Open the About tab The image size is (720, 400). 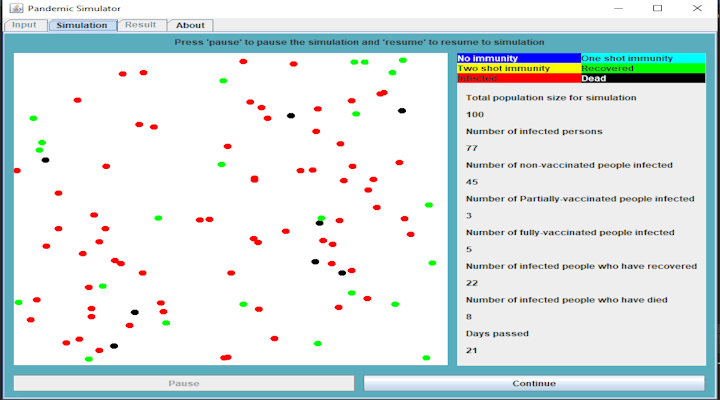[x=190, y=25]
